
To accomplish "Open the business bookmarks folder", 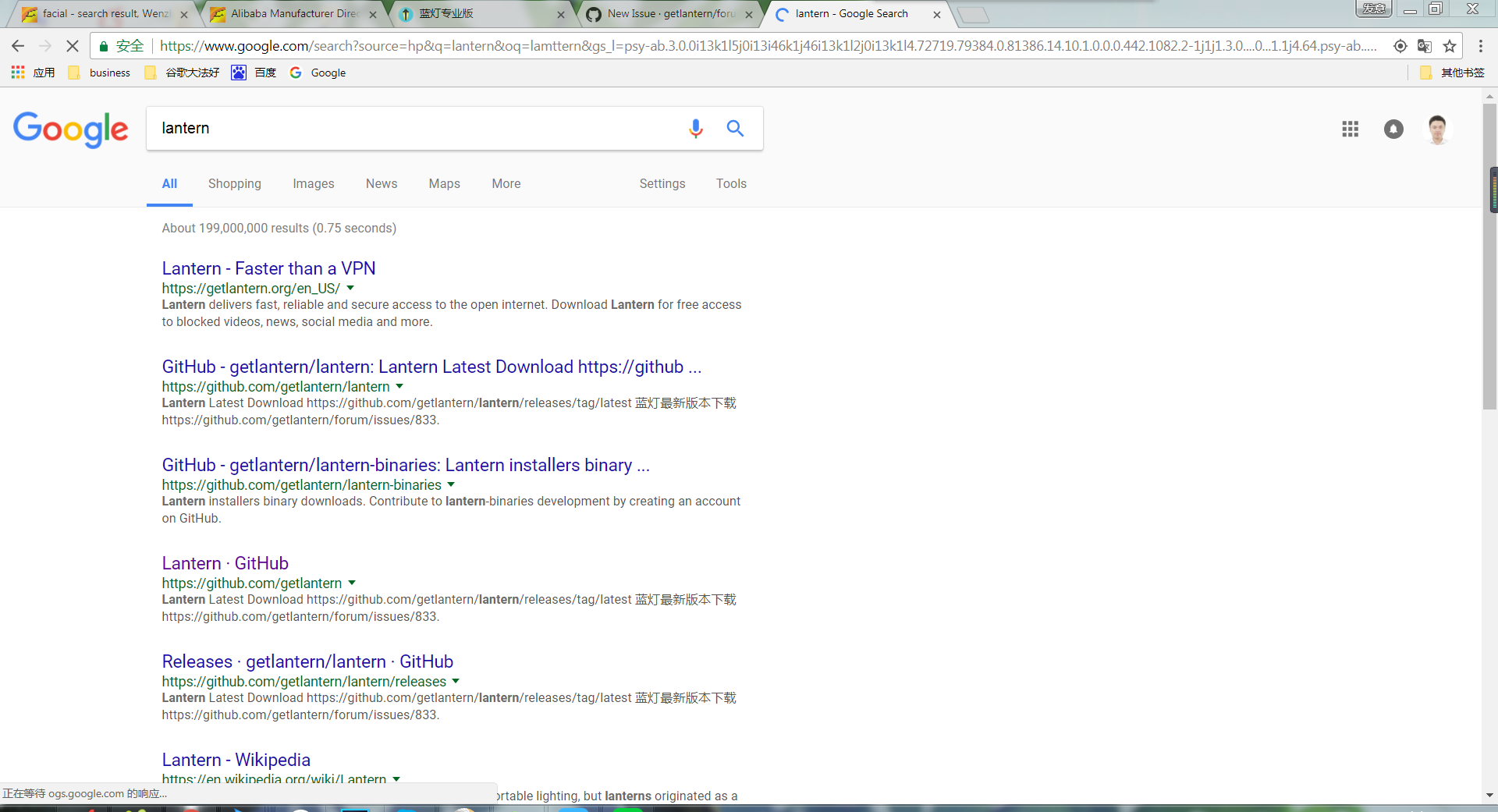I will tap(99, 73).
